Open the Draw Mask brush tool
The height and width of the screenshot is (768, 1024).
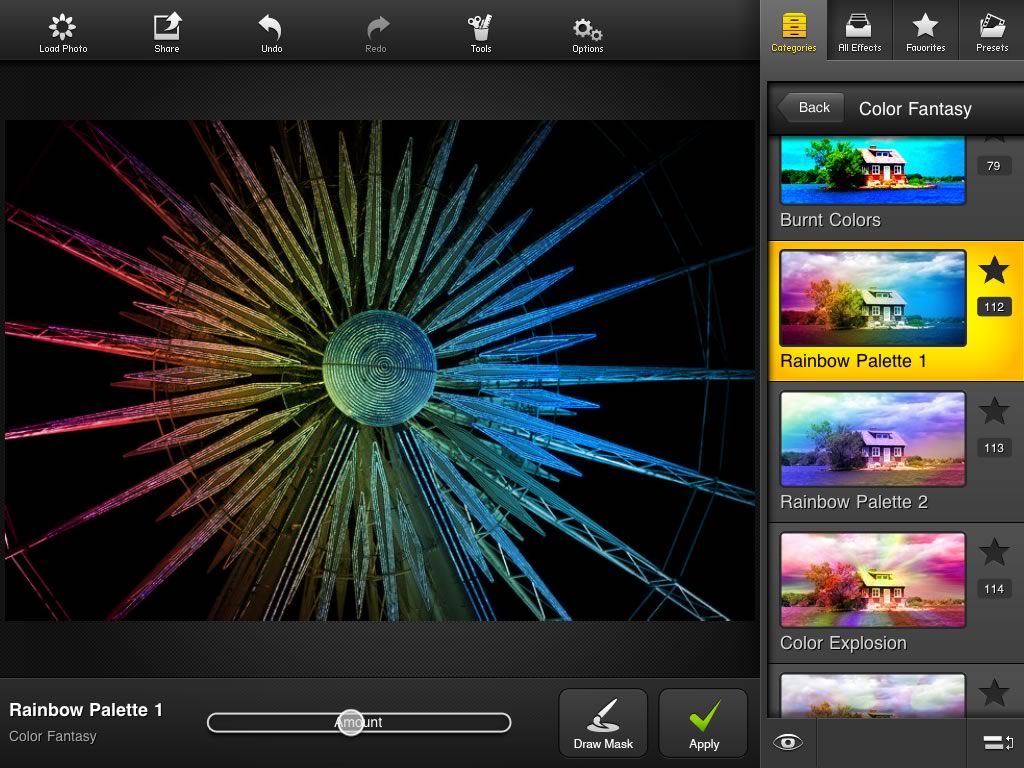(x=603, y=724)
